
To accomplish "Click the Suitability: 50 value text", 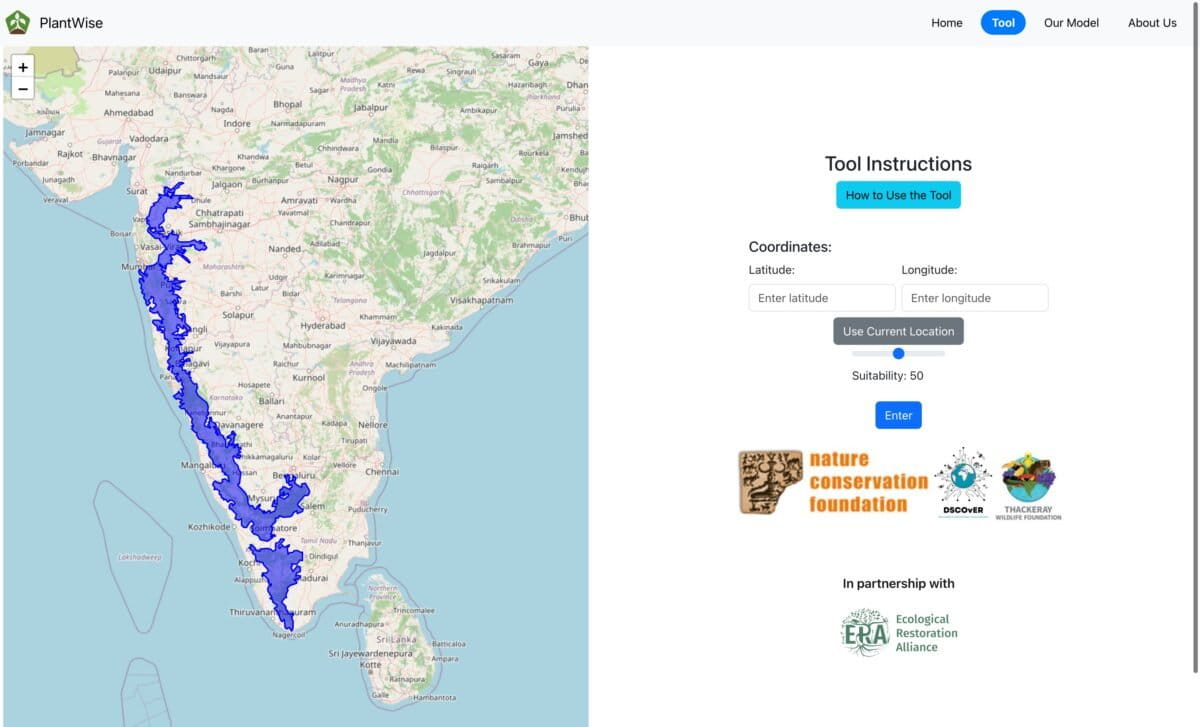I will click(x=888, y=376).
